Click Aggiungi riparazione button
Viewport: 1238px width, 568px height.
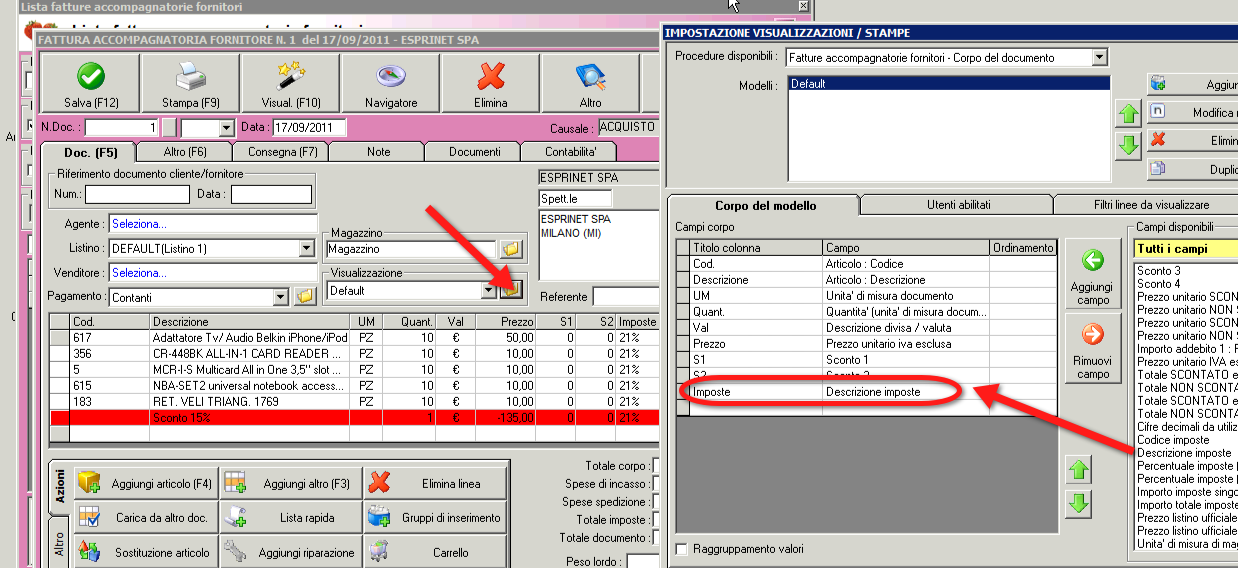(291, 552)
